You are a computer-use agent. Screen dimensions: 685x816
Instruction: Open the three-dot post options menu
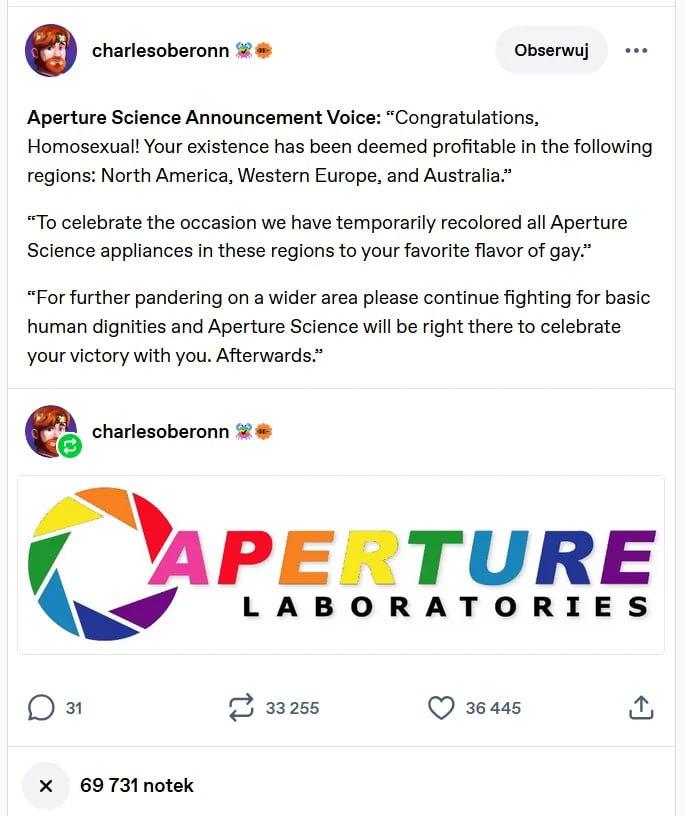636,50
